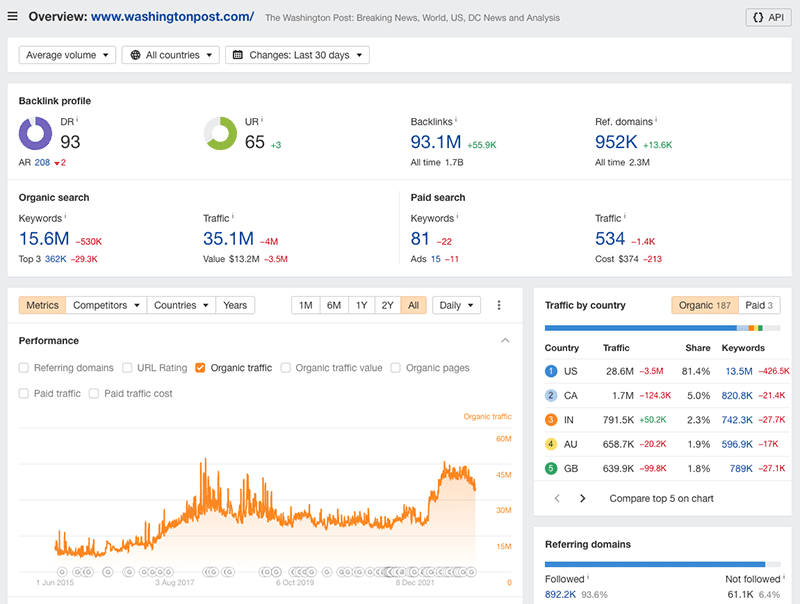Click info icon next to Organic Keywords
This screenshot has width=800, height=604.
[x=65, y=217]
